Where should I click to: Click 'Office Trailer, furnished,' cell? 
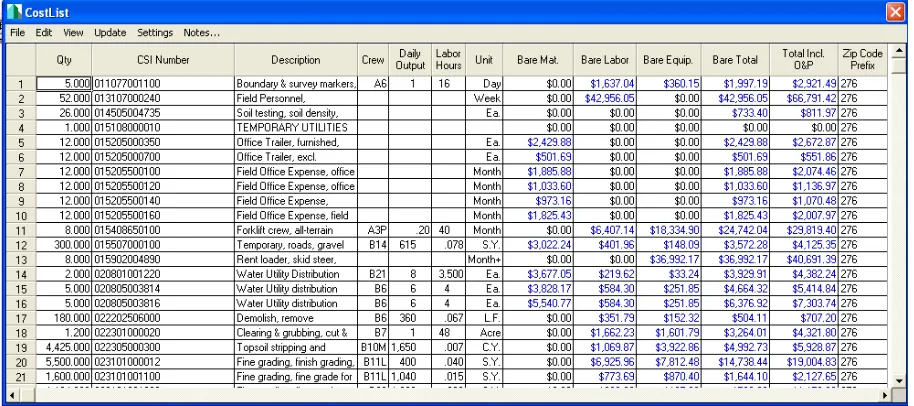[296, 142]
